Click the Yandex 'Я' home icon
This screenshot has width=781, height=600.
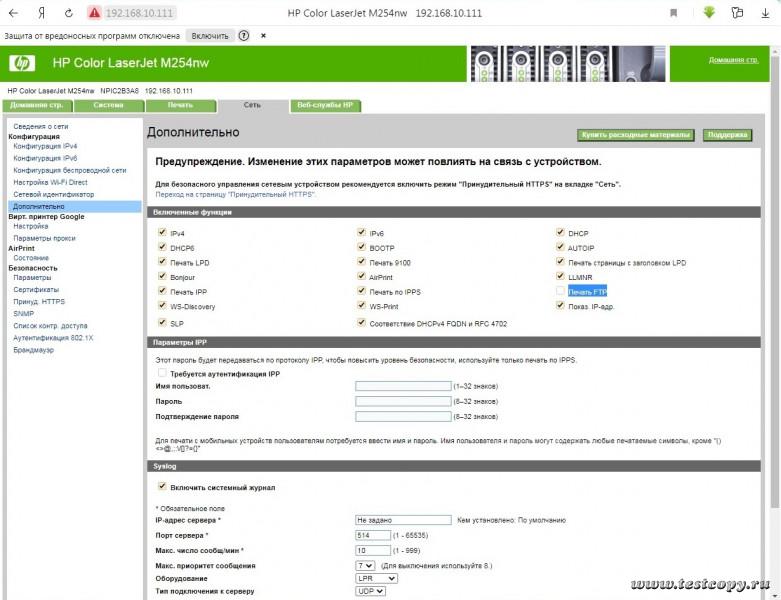(41, 13)
